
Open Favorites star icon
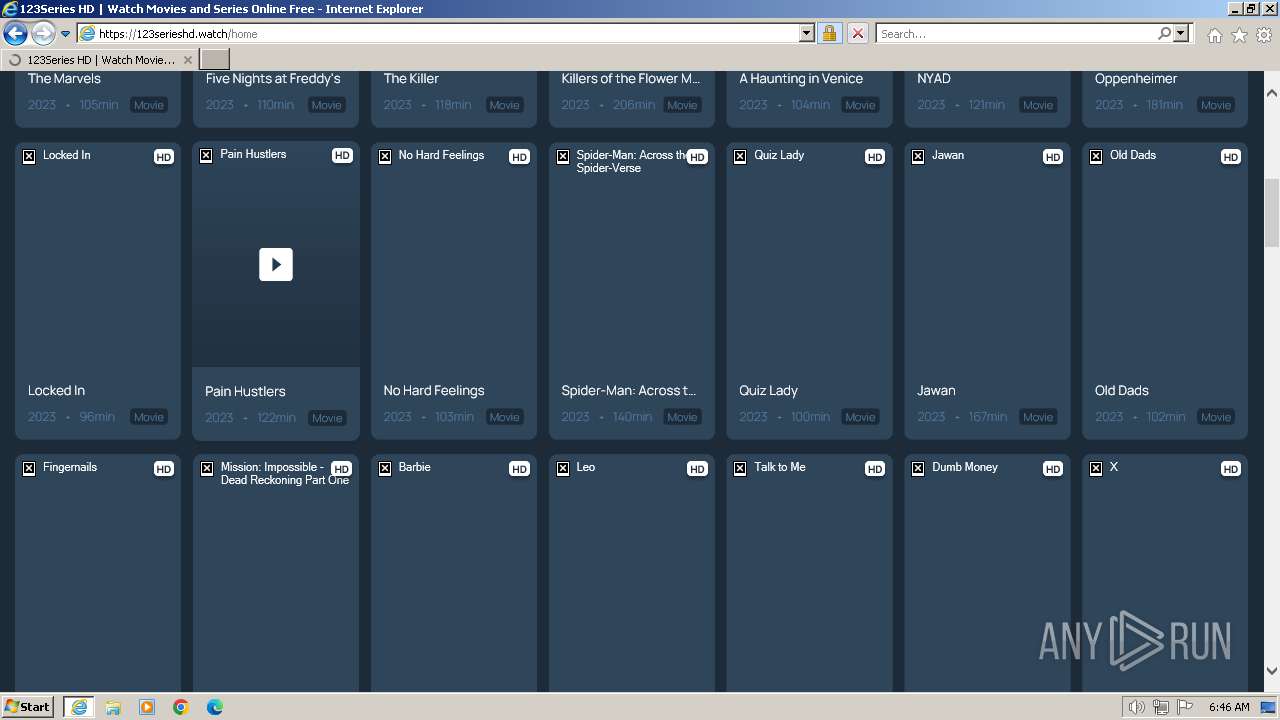point(1239,35)
